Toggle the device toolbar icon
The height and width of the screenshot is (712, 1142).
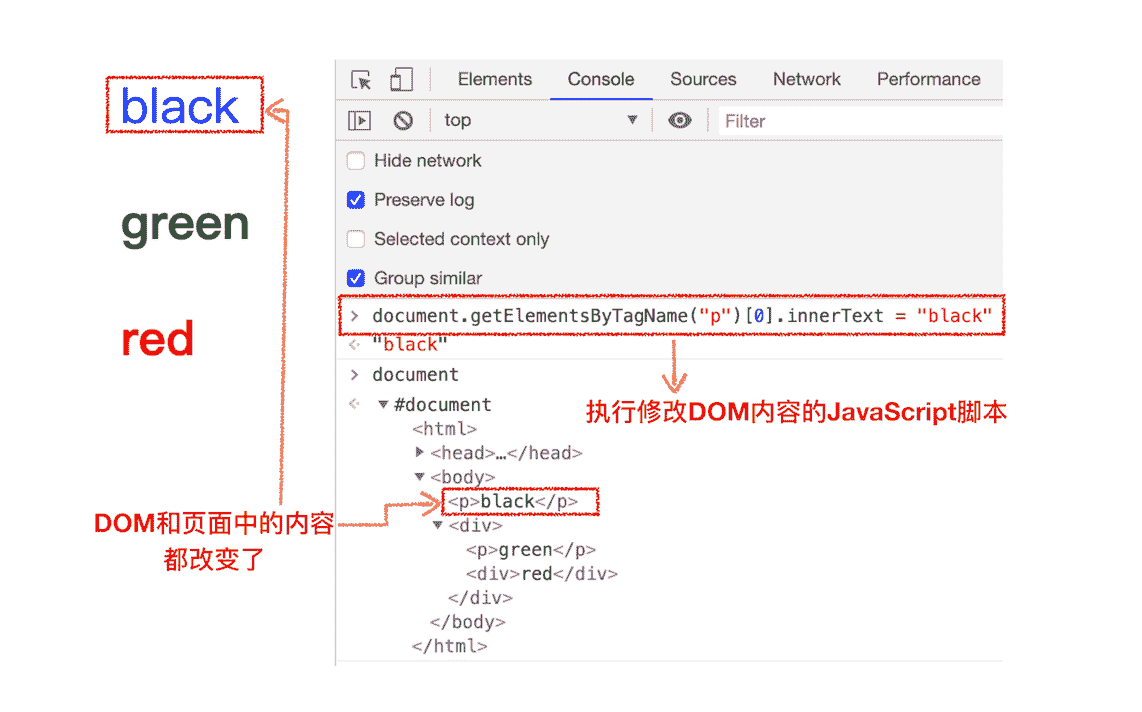[401, 79]
